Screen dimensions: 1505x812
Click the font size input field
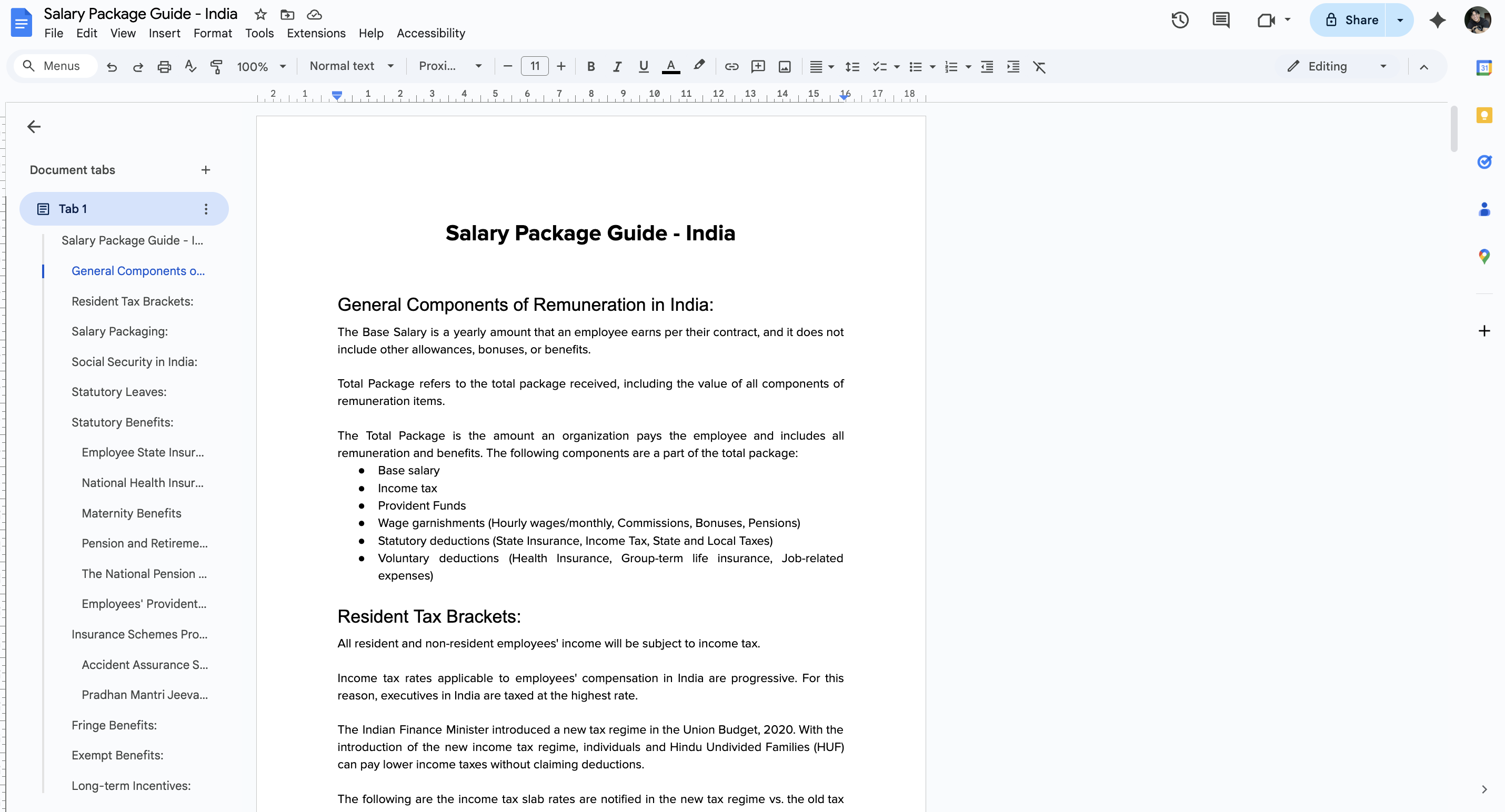pos(534,67)
